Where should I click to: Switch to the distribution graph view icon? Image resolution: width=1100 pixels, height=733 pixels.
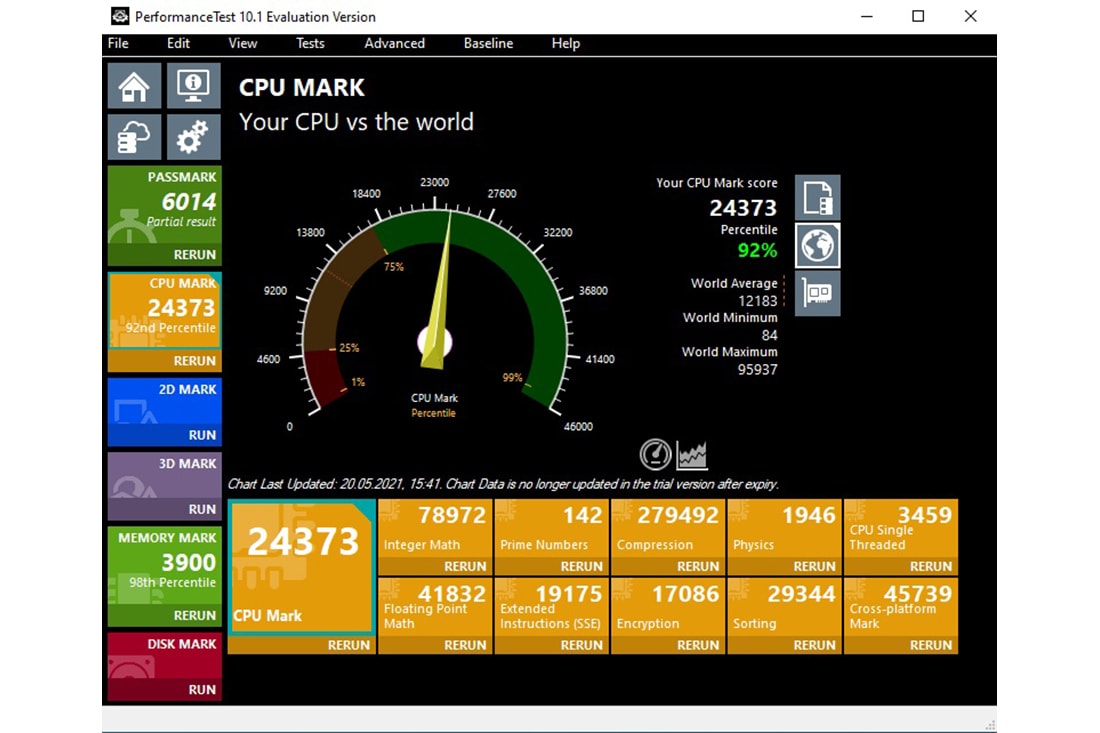pos(692,455)
